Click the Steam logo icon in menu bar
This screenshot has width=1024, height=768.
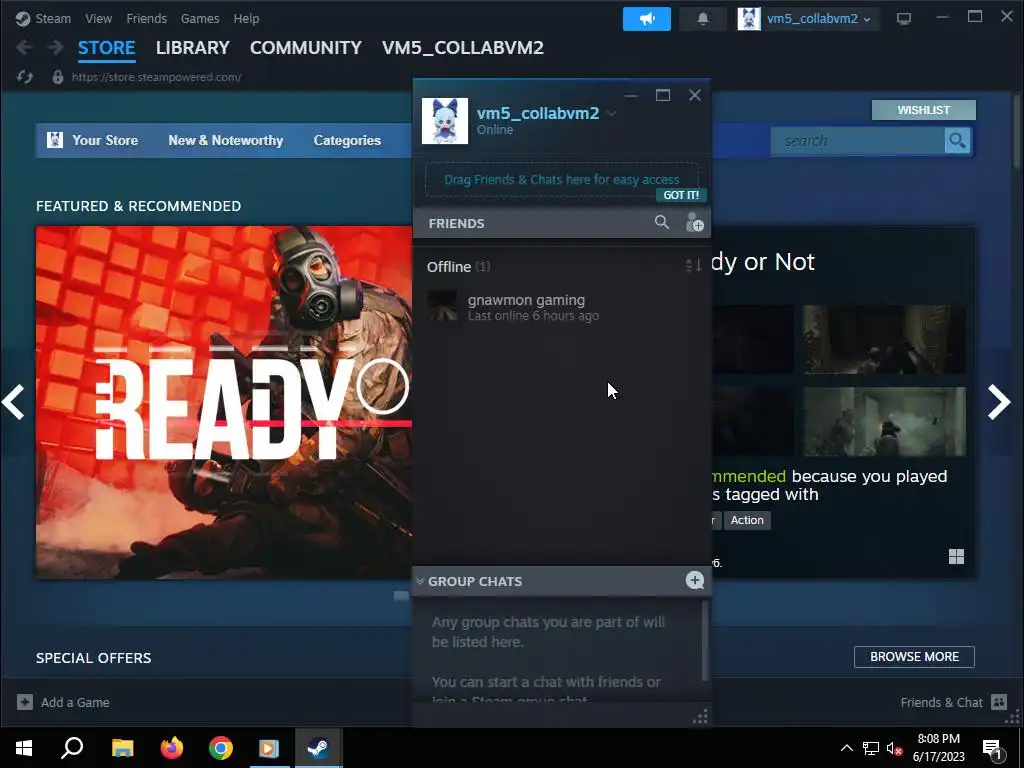click(23, 18)
